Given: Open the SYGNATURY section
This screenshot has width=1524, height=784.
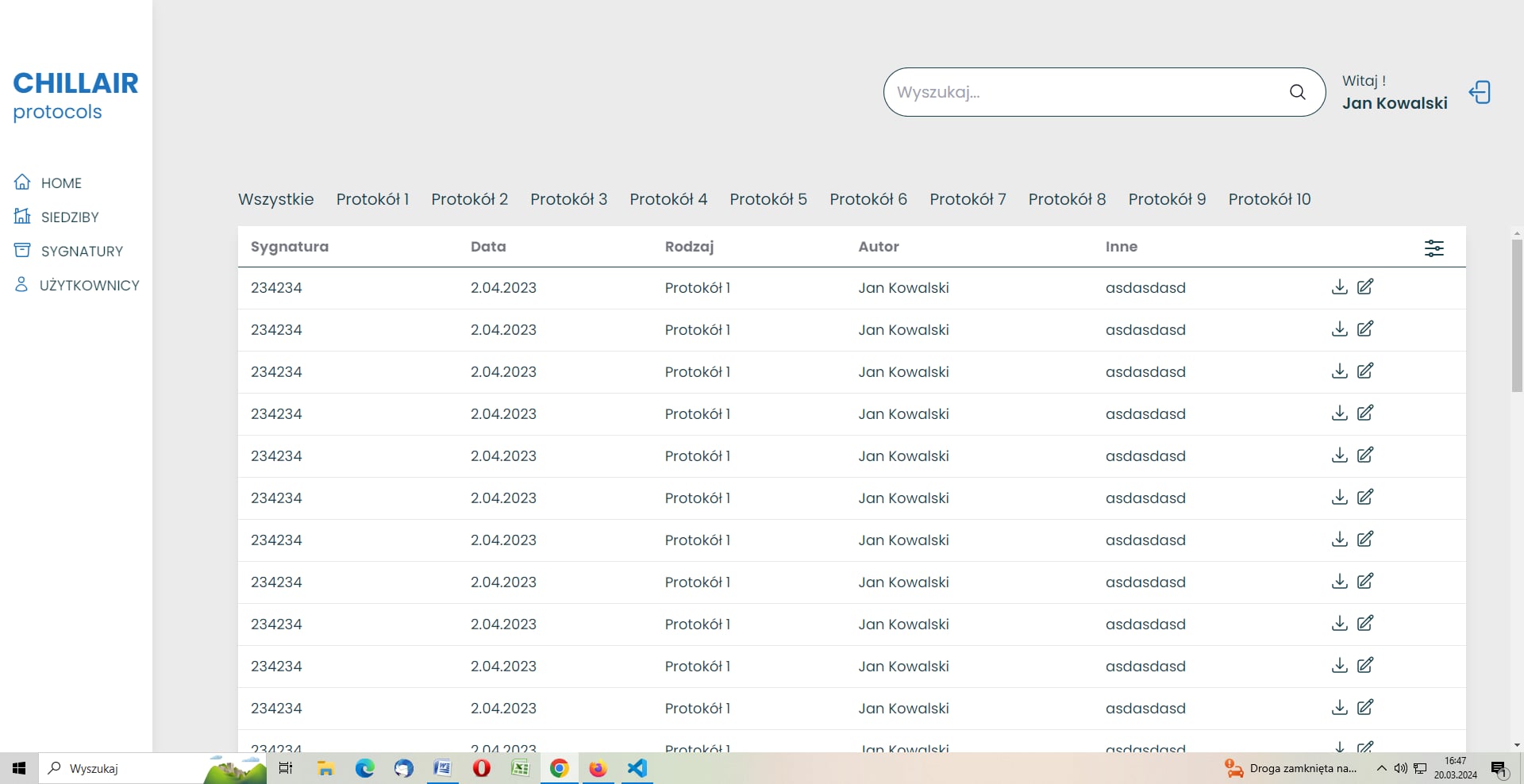Looking at the screenshot, I should click(x=69, y=251).
